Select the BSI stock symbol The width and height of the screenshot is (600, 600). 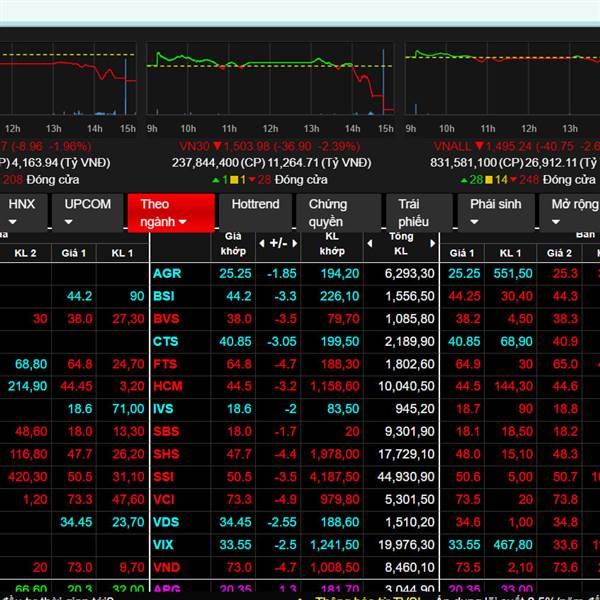[x=164, y=296]
